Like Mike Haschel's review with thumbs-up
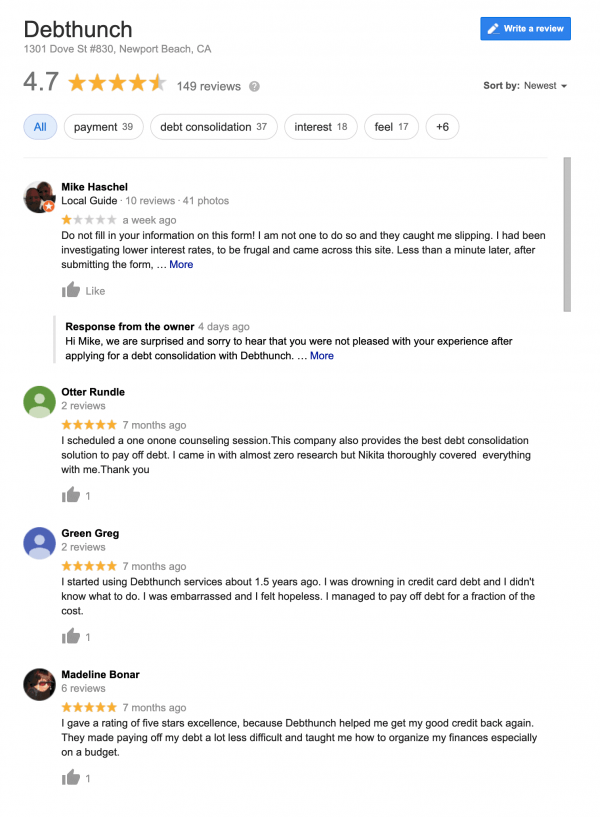This screenshot has width=600, height=817. click(71, 290)
